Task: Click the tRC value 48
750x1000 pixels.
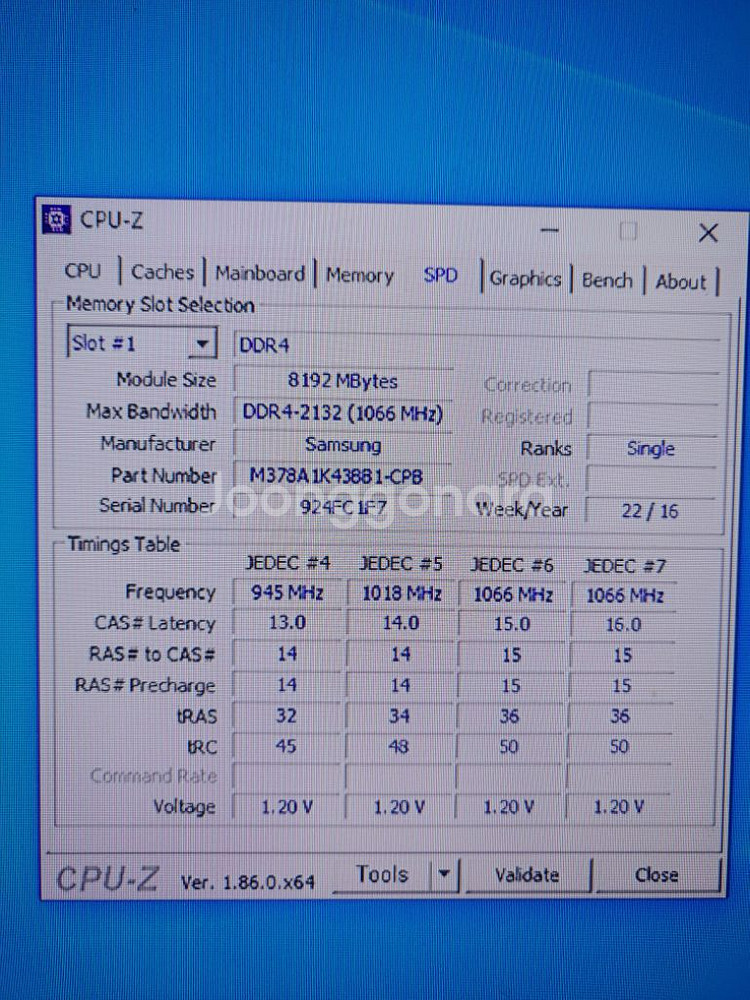Action: 399,746
